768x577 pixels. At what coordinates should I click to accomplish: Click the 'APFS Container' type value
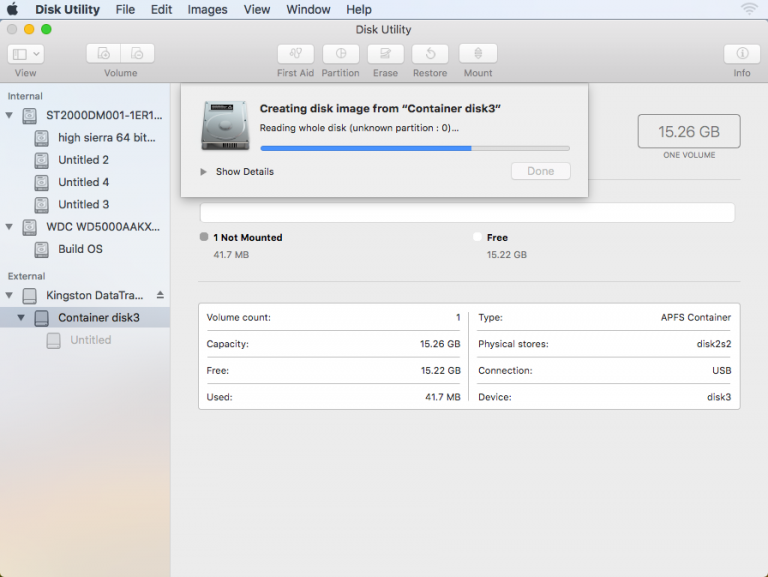pos(696,317)
